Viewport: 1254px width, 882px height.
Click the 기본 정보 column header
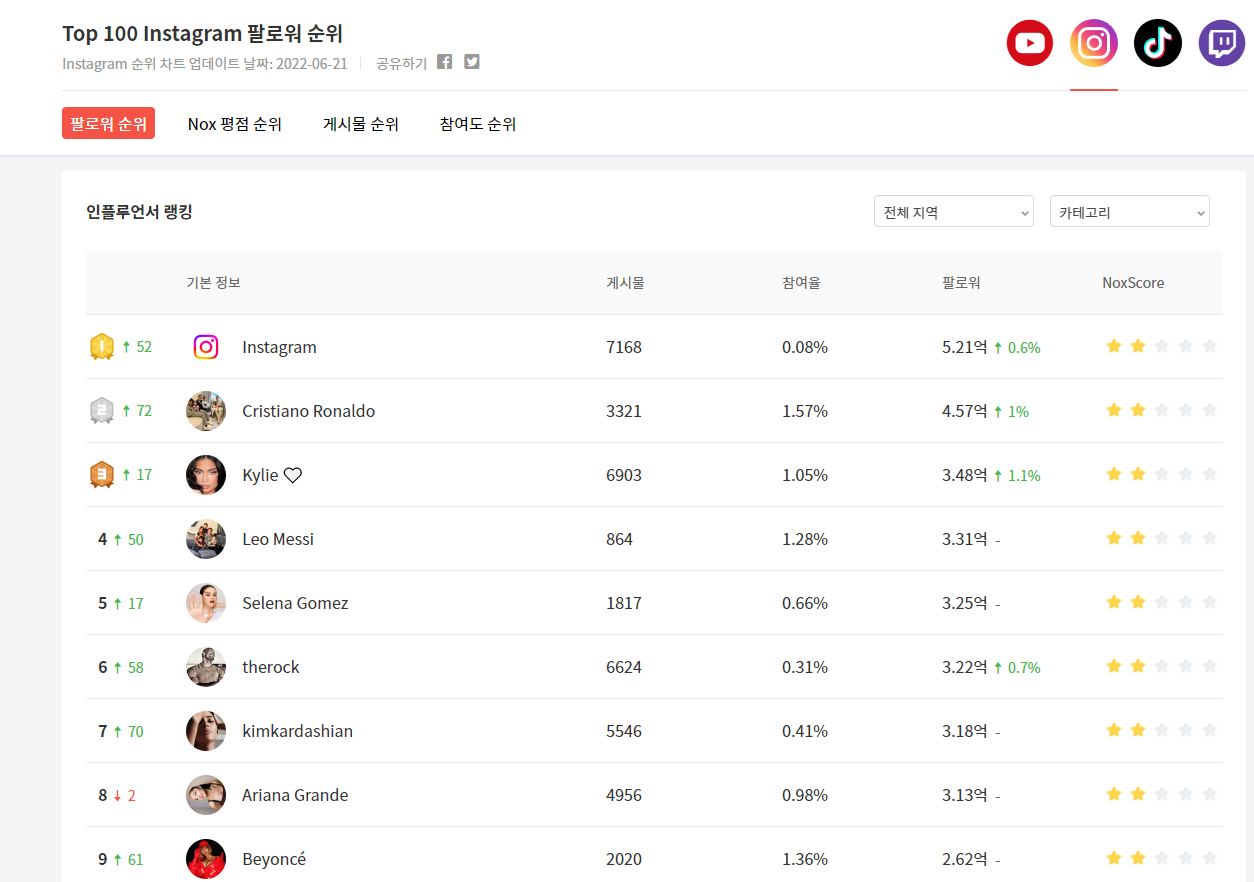(x=213, y=283)
